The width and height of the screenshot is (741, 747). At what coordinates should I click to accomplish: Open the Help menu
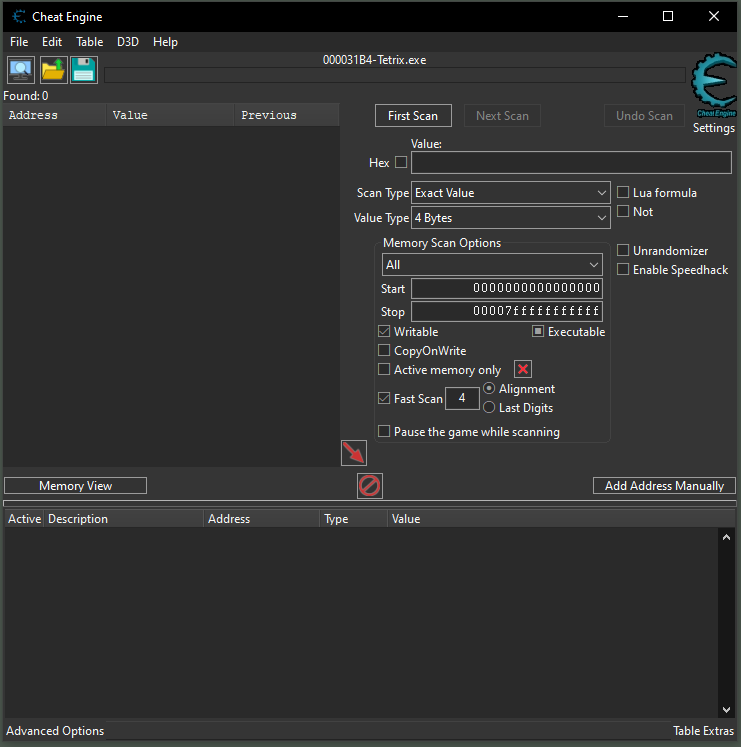[165, 42]
